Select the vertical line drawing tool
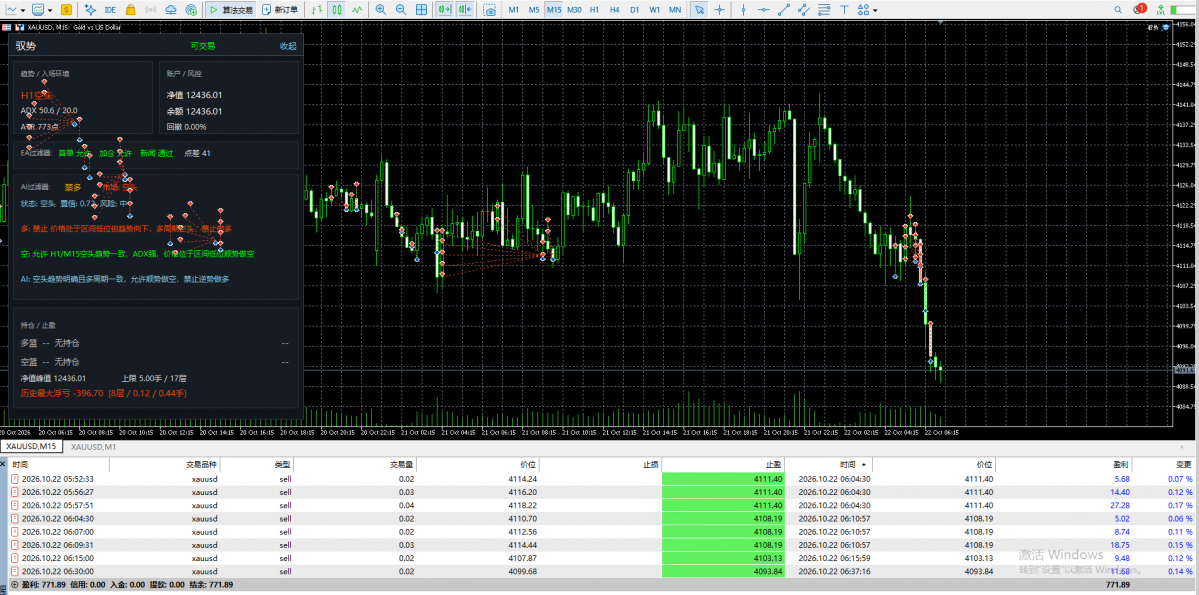 point(743,10)
